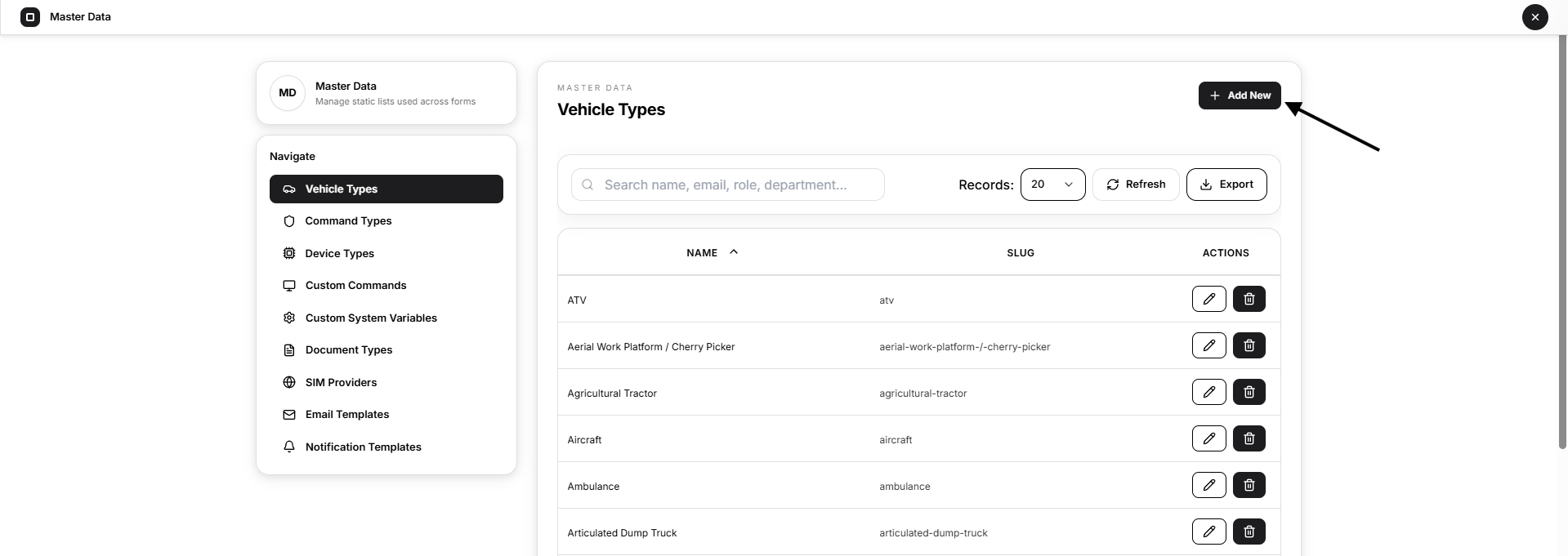The image size is (1568, 556).
Task: Close the Master Data panel with X
Action: (1534, 16)
